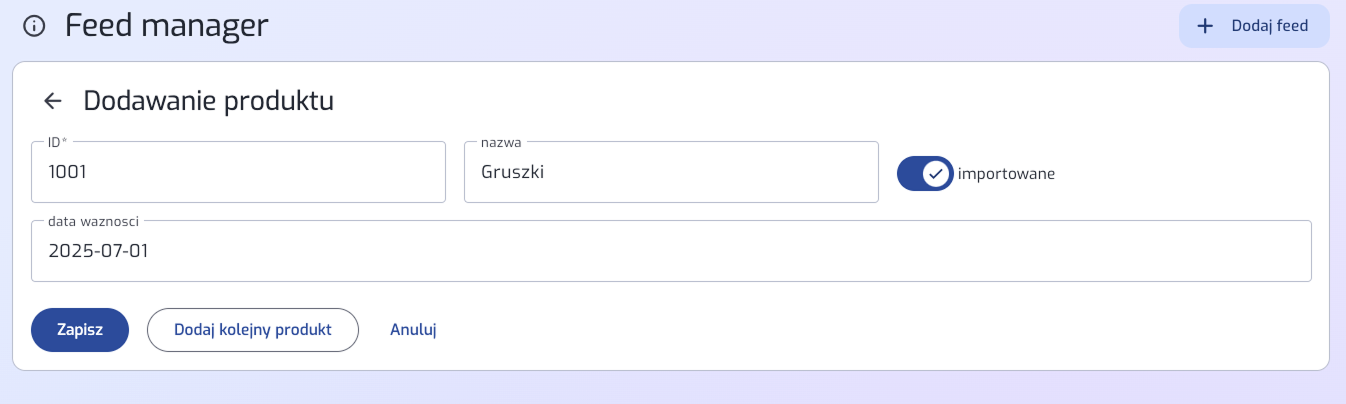Click the plus icon in Dodaj feed

click(1205, 26)
